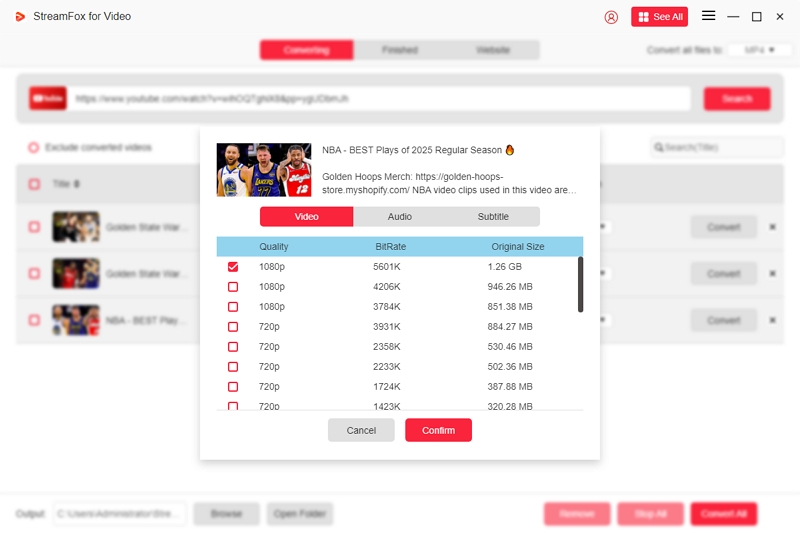Screen dimensions: 800x533
Task: Check the 720p 2358K quality option
Action: tap(233, 347)
